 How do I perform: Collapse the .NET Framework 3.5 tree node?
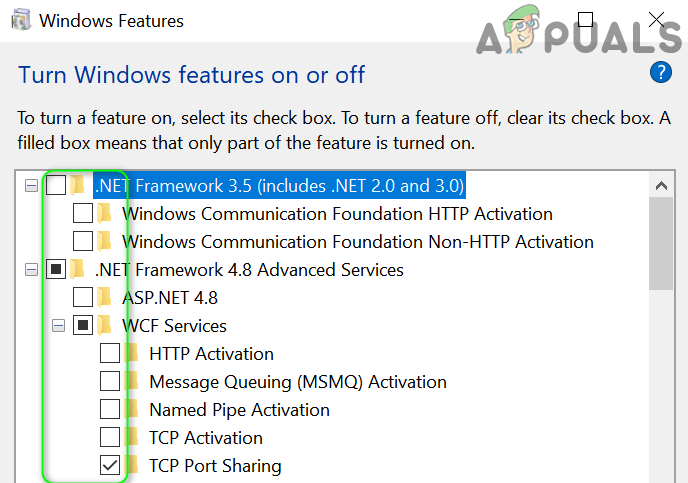31,186
